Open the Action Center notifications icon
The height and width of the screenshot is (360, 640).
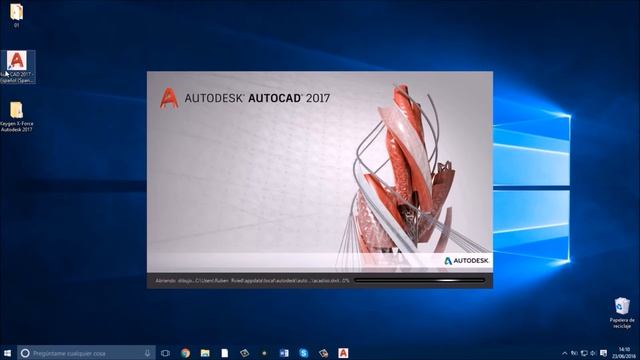[x=603, y=353]
